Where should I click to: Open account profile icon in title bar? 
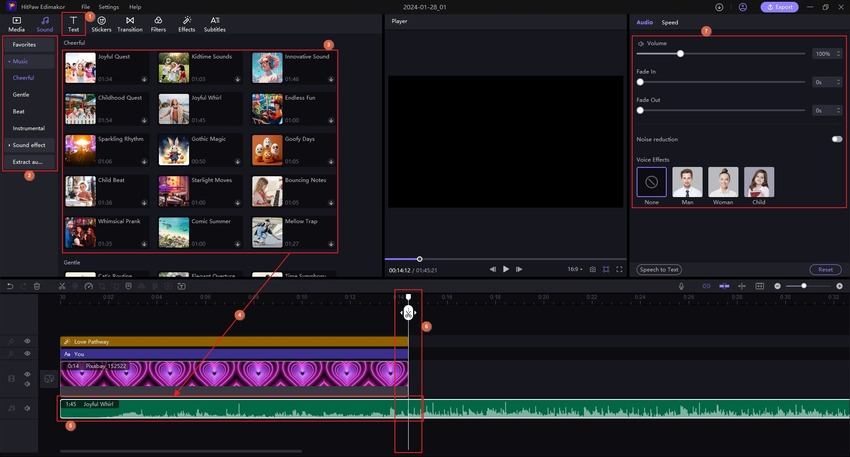tap(743, 7)
